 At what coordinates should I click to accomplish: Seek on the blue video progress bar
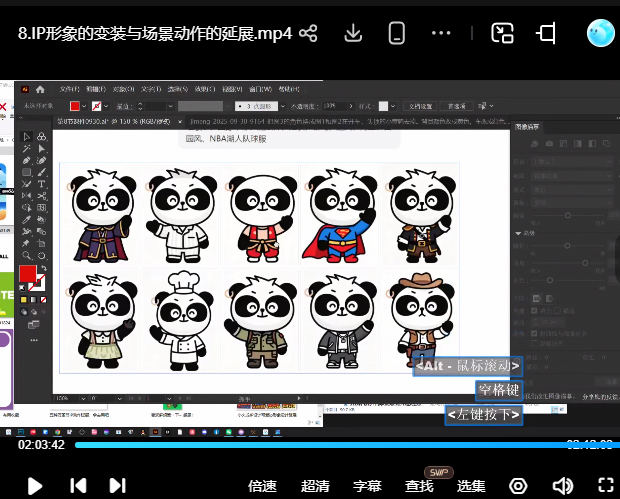pyautogui.click(x=347, y=445)
